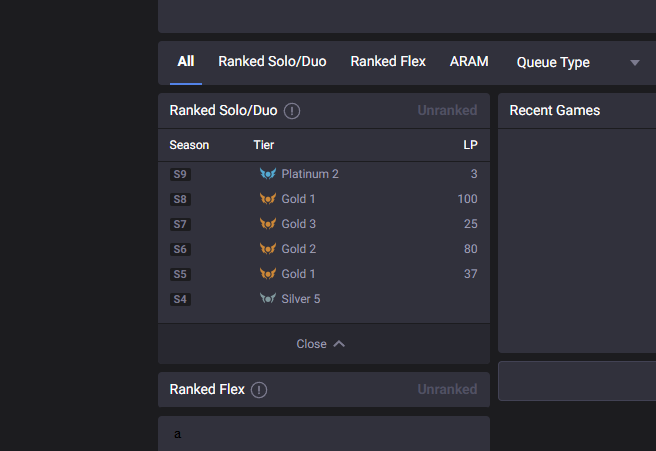The height and width of the screenshot is (451, 656).
Task: Click the Gold 2 tier emblem icon
Action: (268, 249)
